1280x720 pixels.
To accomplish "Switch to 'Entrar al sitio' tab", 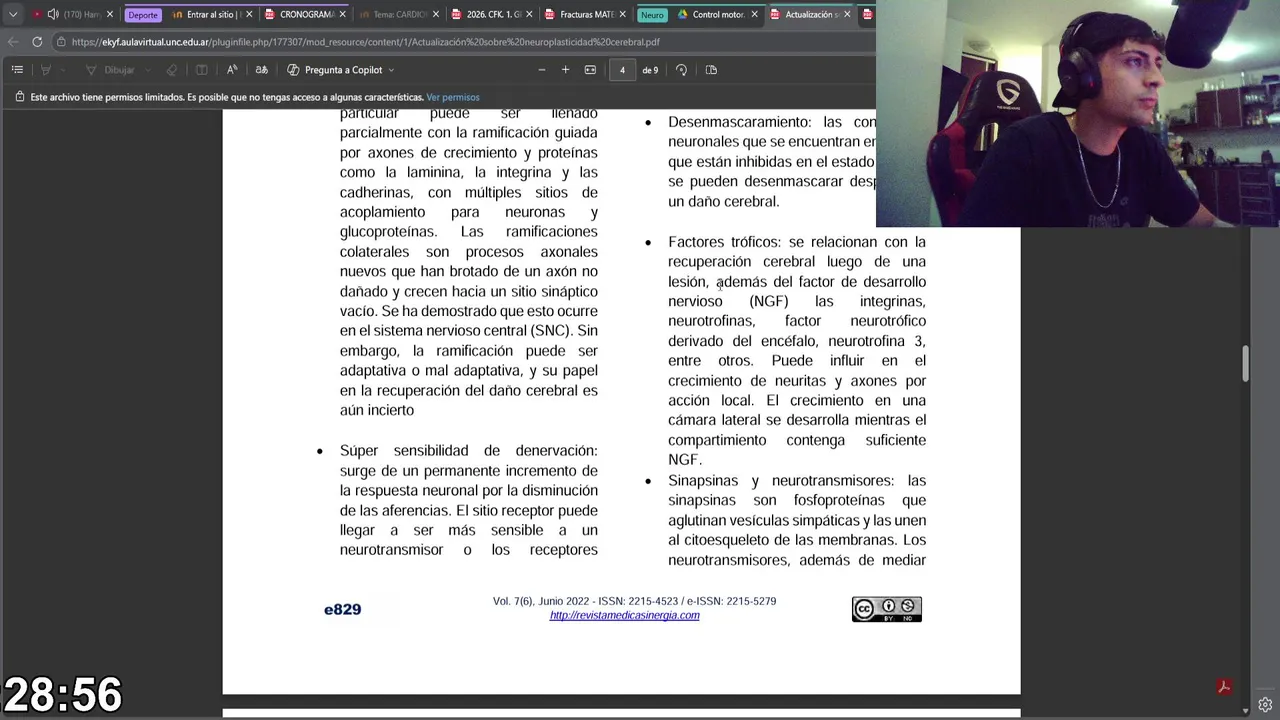I will point(211,14).
